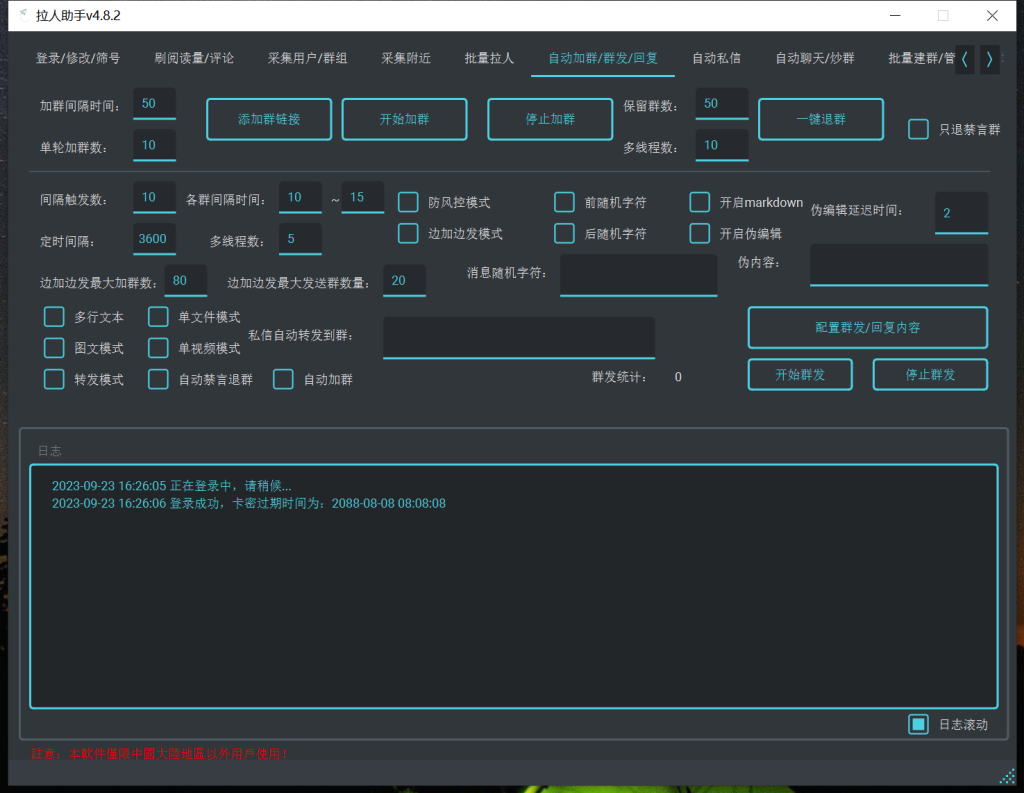1024x793 pixels.
Task: Check the 前随机字符 option
Action: 564,202
